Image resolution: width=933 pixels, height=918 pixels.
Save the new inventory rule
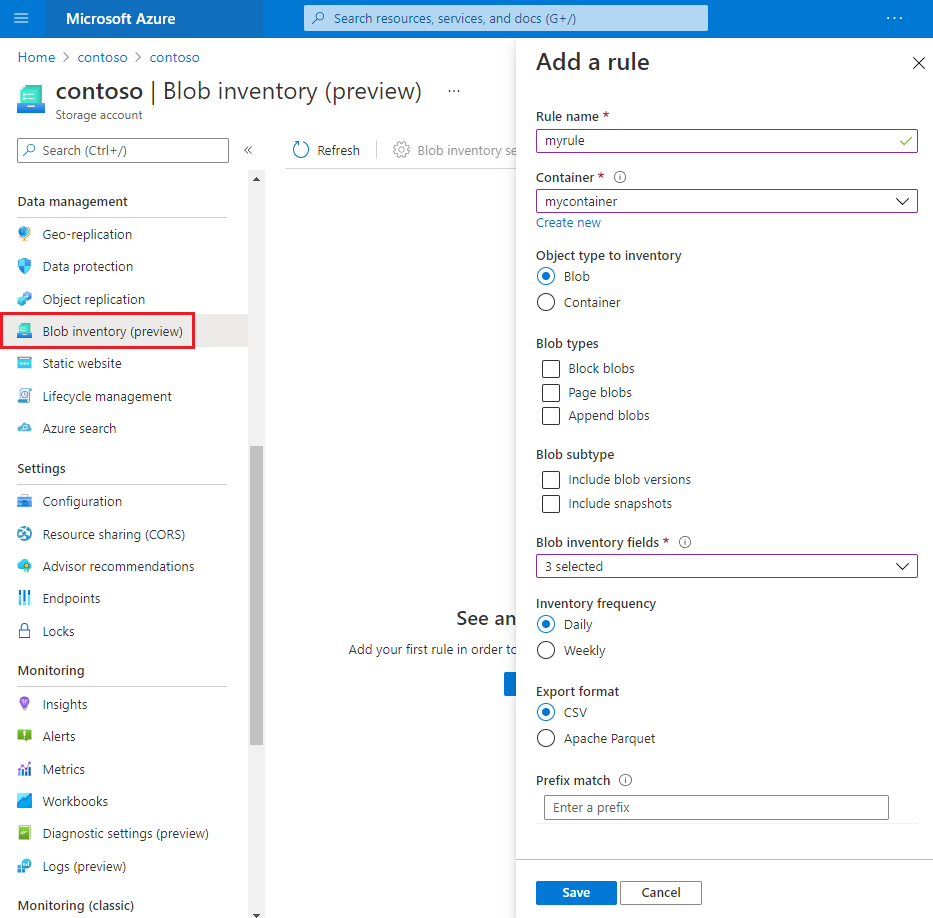(x=576, y=892)
